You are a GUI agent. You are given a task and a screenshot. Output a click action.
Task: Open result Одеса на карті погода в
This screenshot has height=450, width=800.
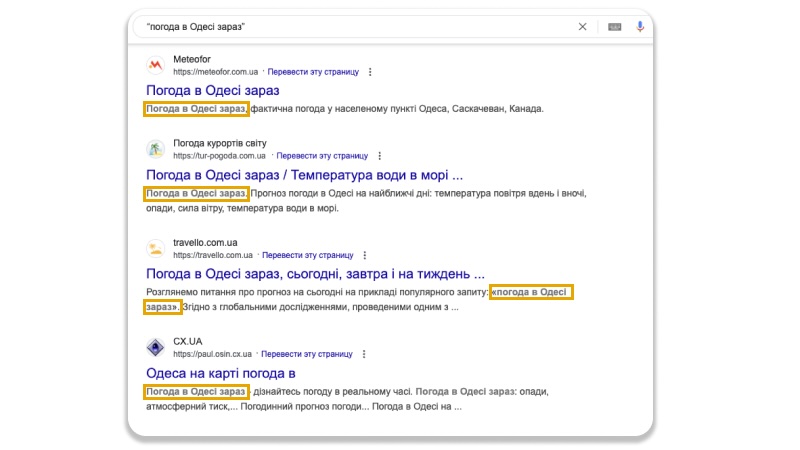coord(221,373)
